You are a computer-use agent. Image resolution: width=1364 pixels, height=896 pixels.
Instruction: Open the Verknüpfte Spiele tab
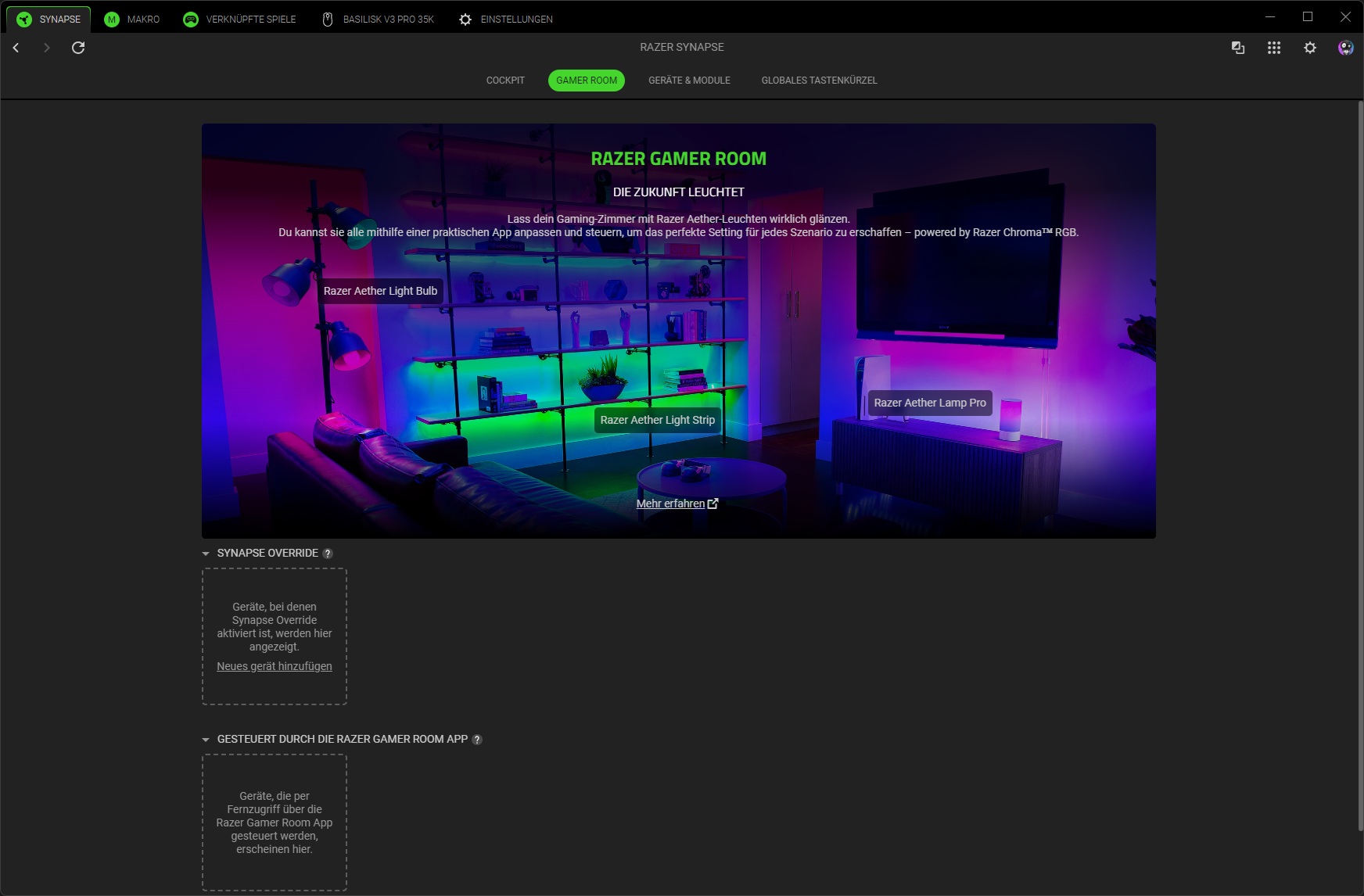tap(240, 19)
